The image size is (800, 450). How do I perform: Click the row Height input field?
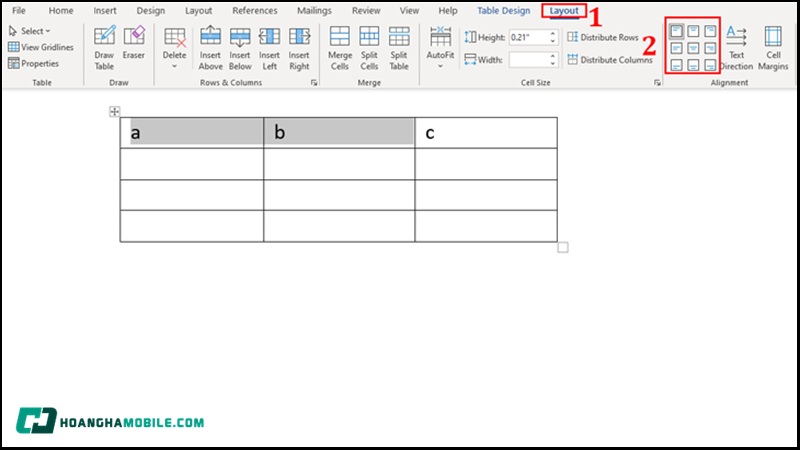tap(528, 37)
